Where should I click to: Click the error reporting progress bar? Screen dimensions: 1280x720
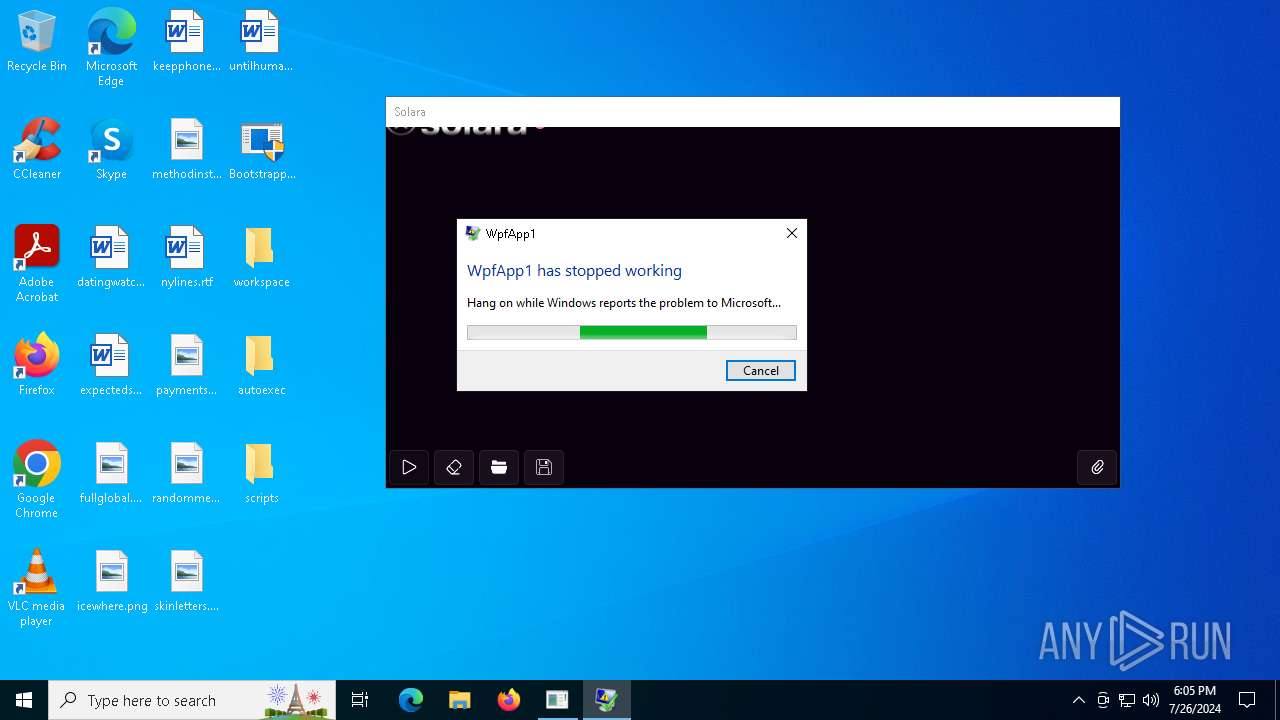coord(632,332)
